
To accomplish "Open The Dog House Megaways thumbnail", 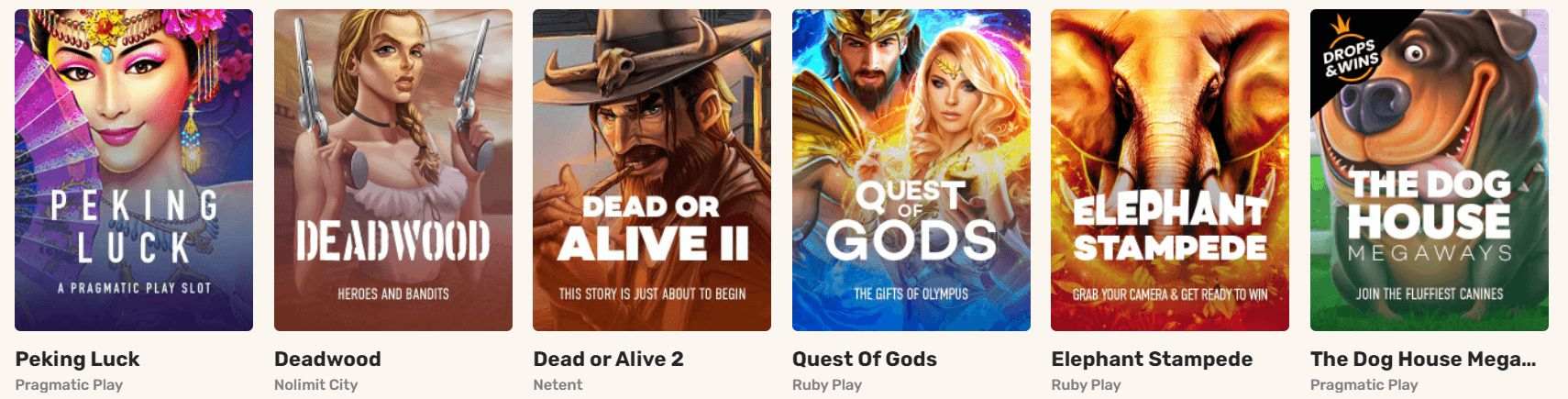I will click(x=1430, y=170).
